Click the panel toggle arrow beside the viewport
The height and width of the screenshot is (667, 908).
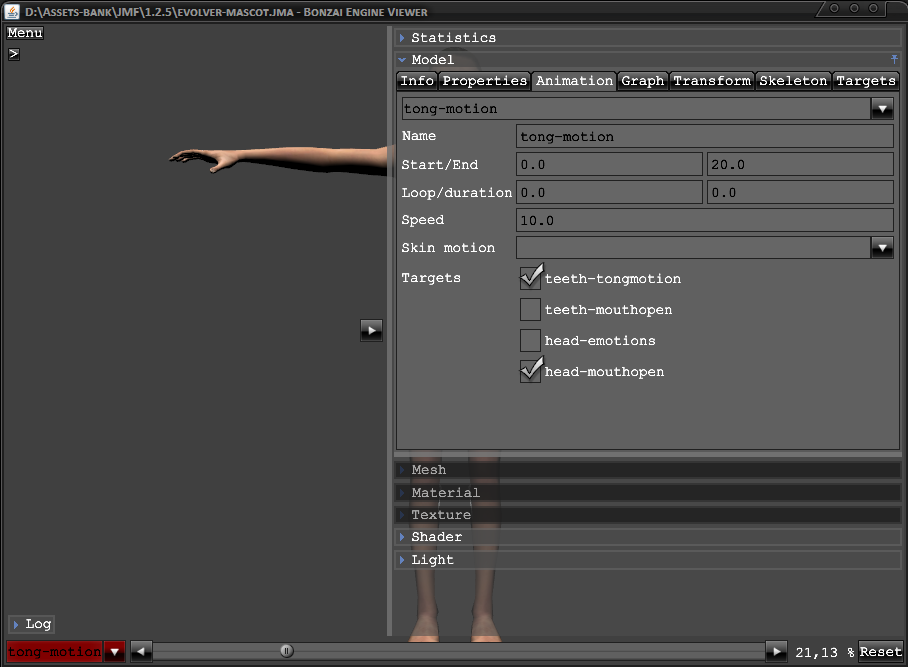click(371, 330)
